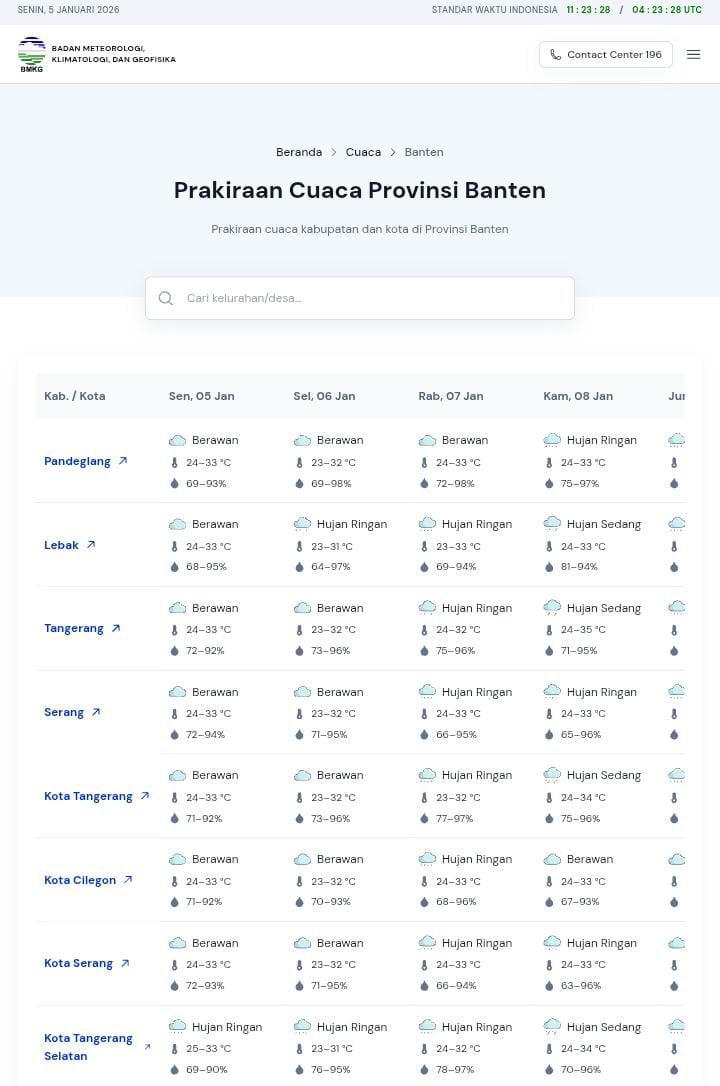
Task: Open the Cuaca breadcrumb link
Action: [x=363, y=152]
